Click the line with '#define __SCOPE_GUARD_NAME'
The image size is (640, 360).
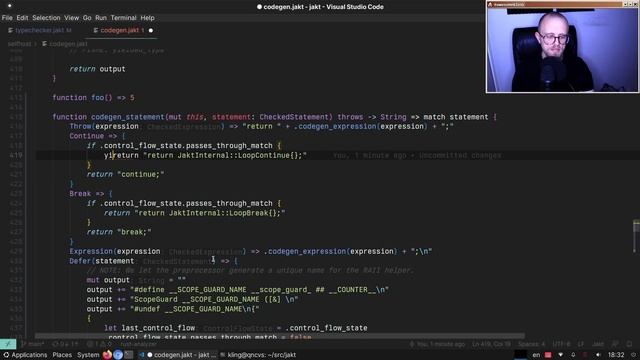click(238, 289)
